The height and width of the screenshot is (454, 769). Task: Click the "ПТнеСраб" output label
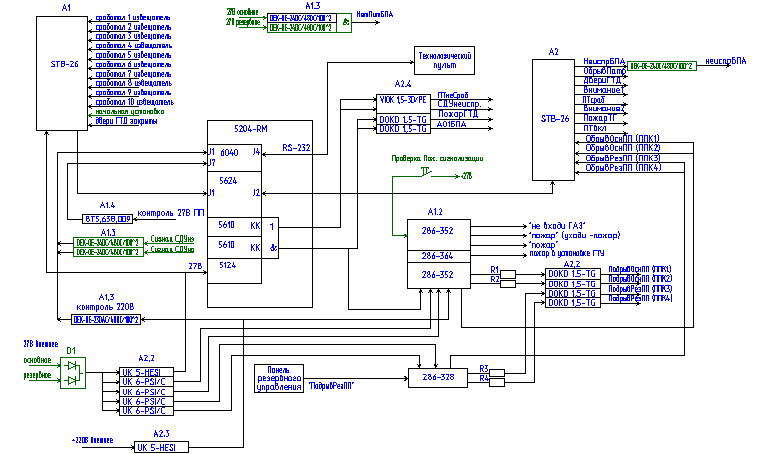tap(453, 95)
